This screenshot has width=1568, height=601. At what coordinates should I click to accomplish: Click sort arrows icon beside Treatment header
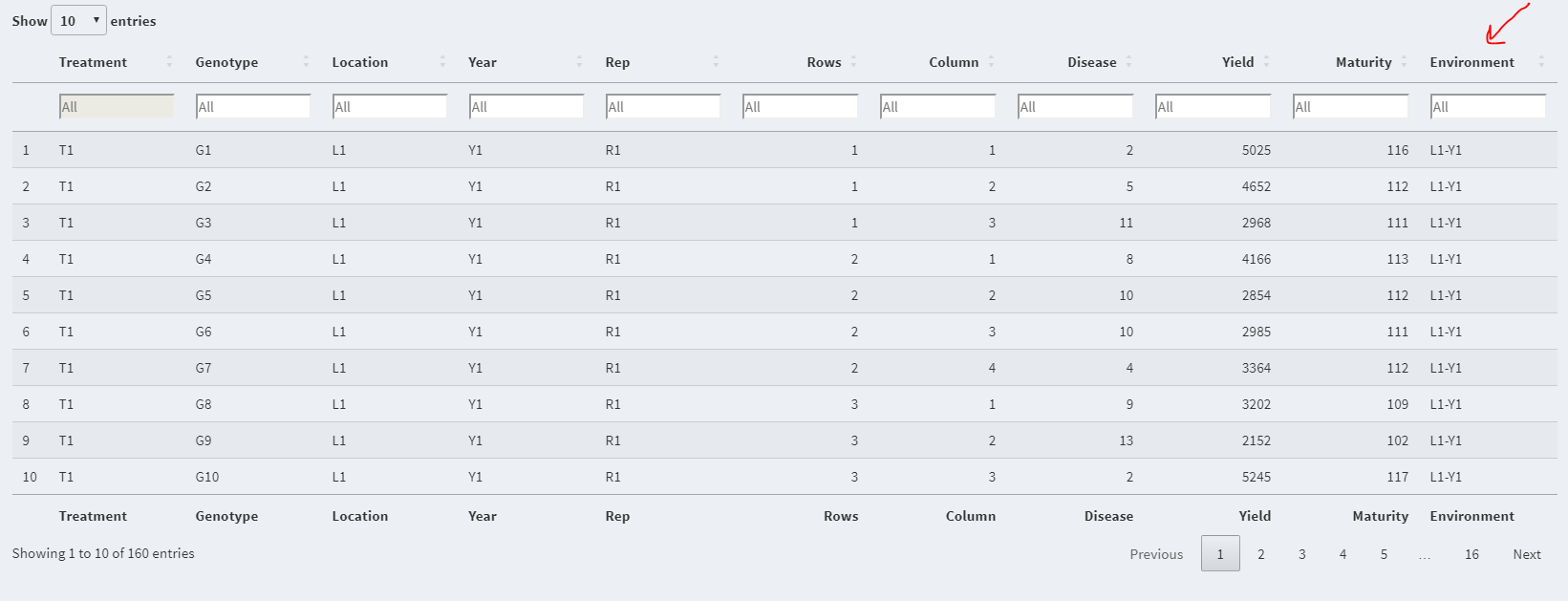169,62
